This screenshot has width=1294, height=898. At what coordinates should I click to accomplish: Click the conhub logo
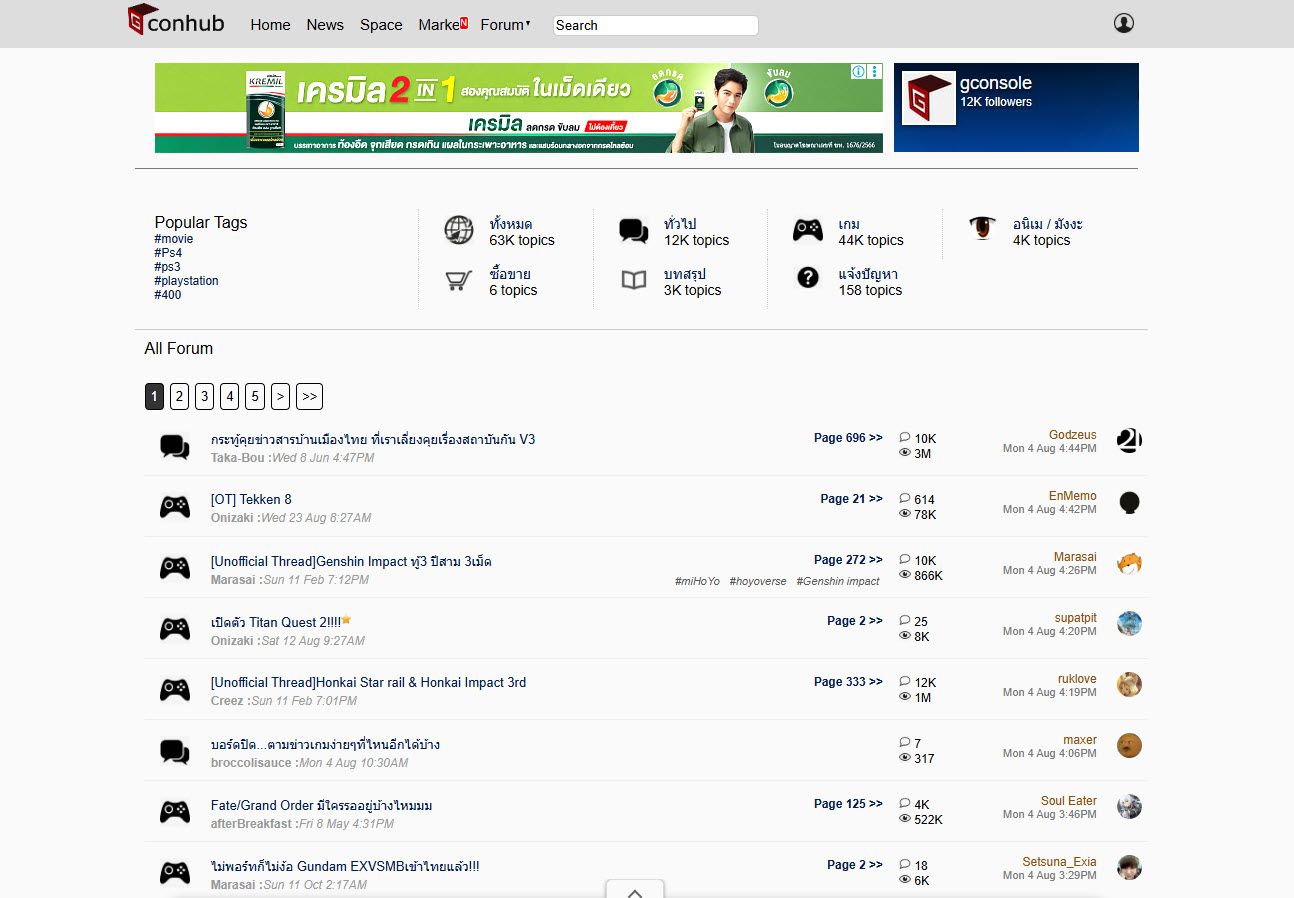tap(176, 21)
